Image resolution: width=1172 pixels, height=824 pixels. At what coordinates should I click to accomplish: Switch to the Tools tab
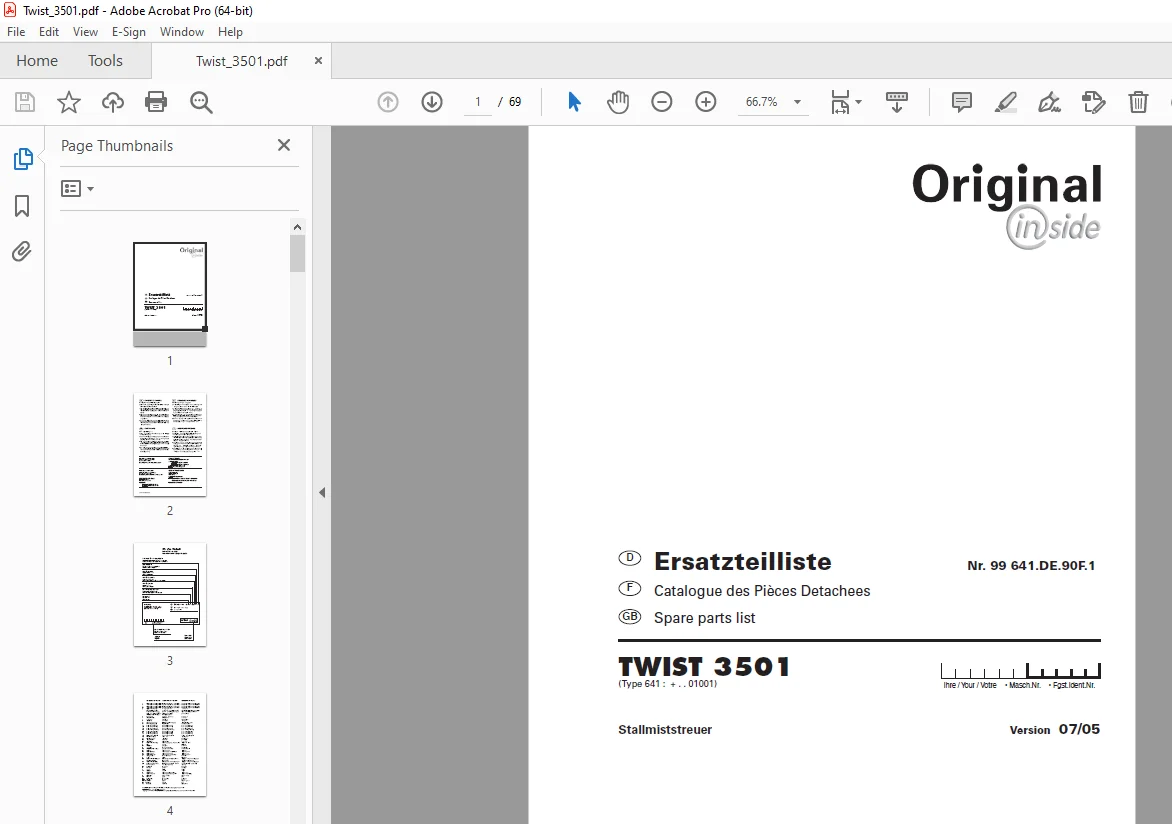tap(105, 61)
